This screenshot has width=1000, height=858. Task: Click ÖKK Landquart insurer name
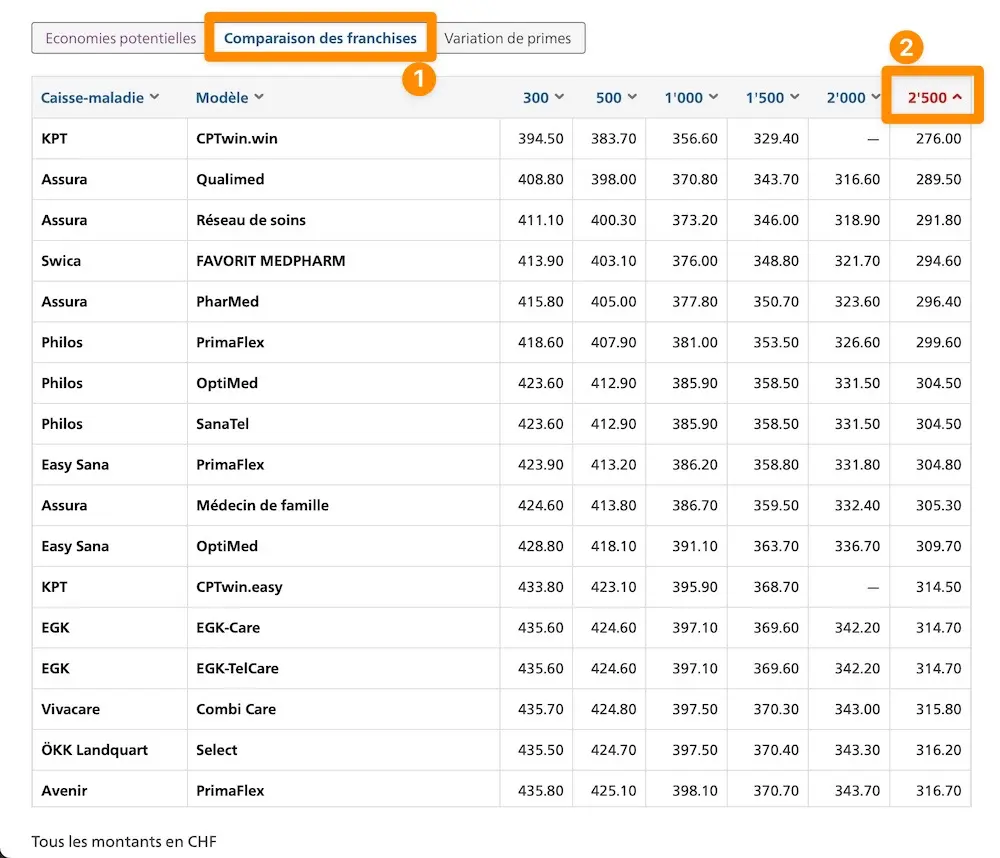click(x=94, y=750)
